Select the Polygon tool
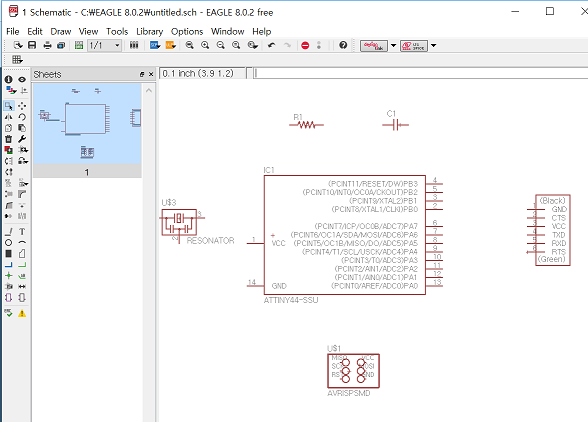The width and height of the screenshot is (588, 422). 22,254
